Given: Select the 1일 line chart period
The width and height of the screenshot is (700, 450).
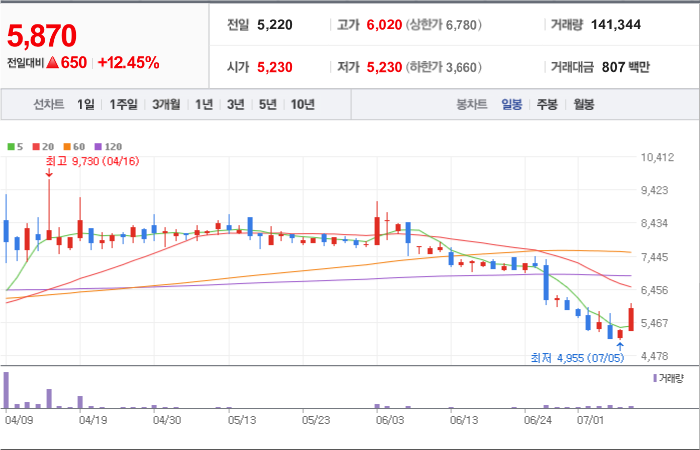Looking at the screenshot, I should [86, 104].
